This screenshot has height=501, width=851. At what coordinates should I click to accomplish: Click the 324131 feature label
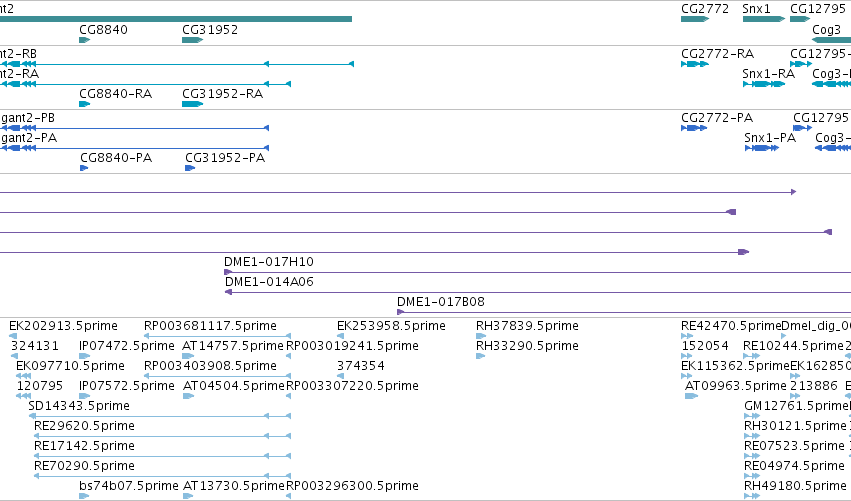point(35,346)
